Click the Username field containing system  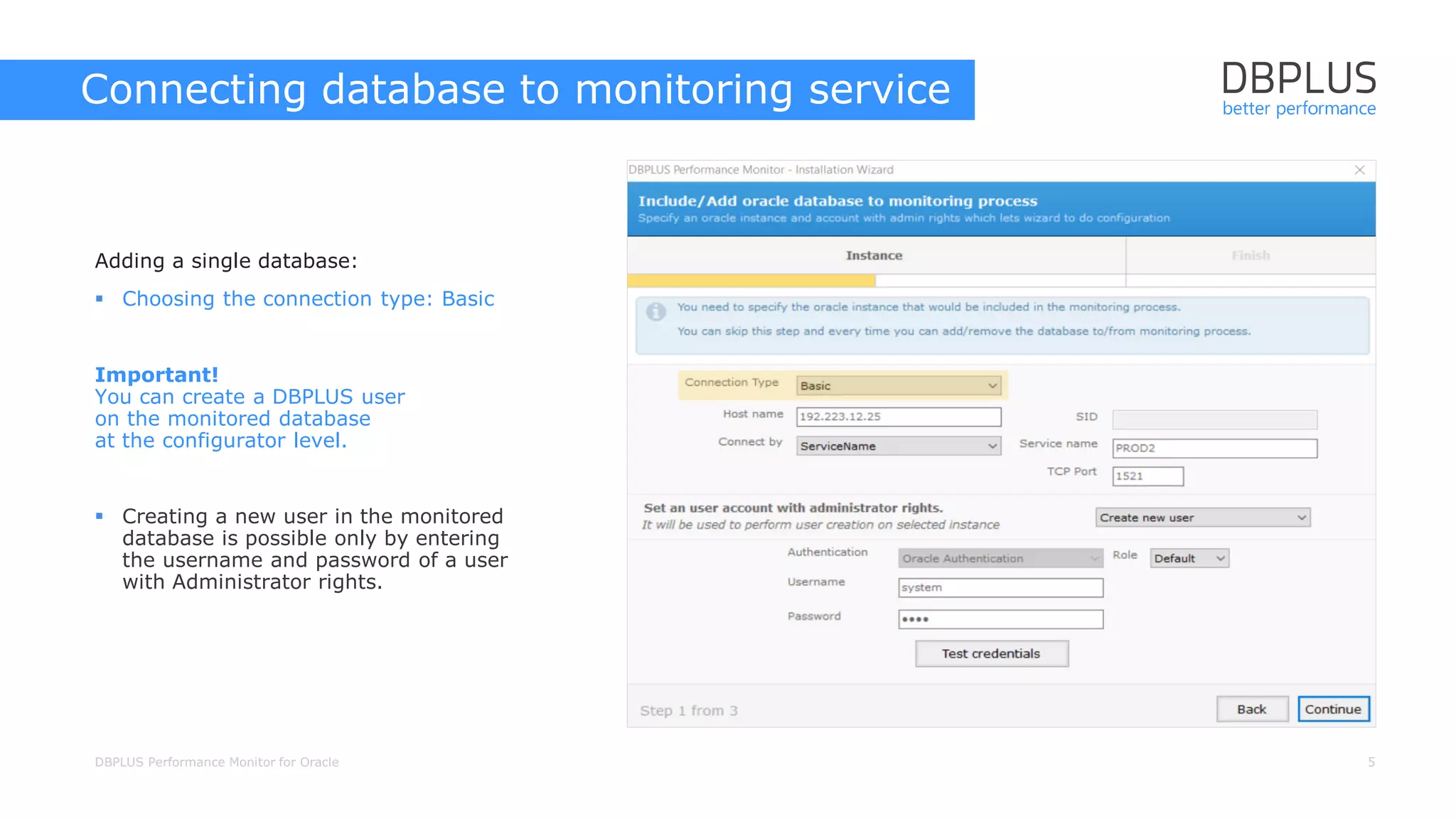(x=1000, y=587)
